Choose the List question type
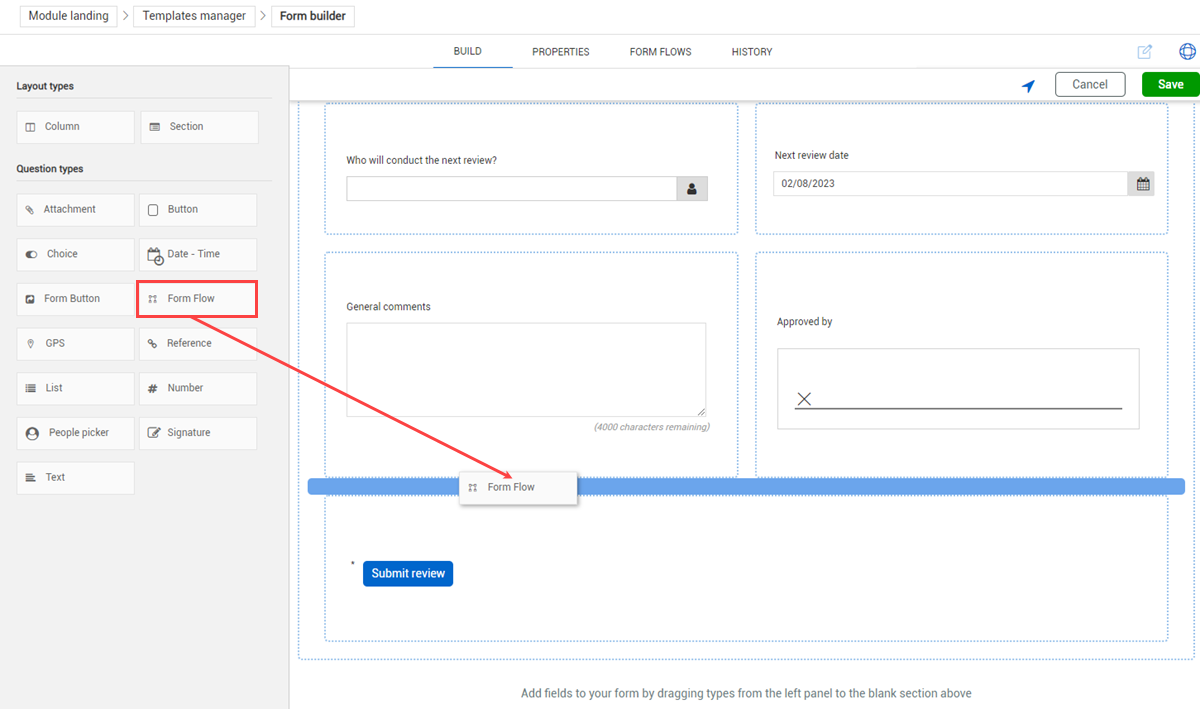Viewport: 1200px width, 709px height. 75,388
